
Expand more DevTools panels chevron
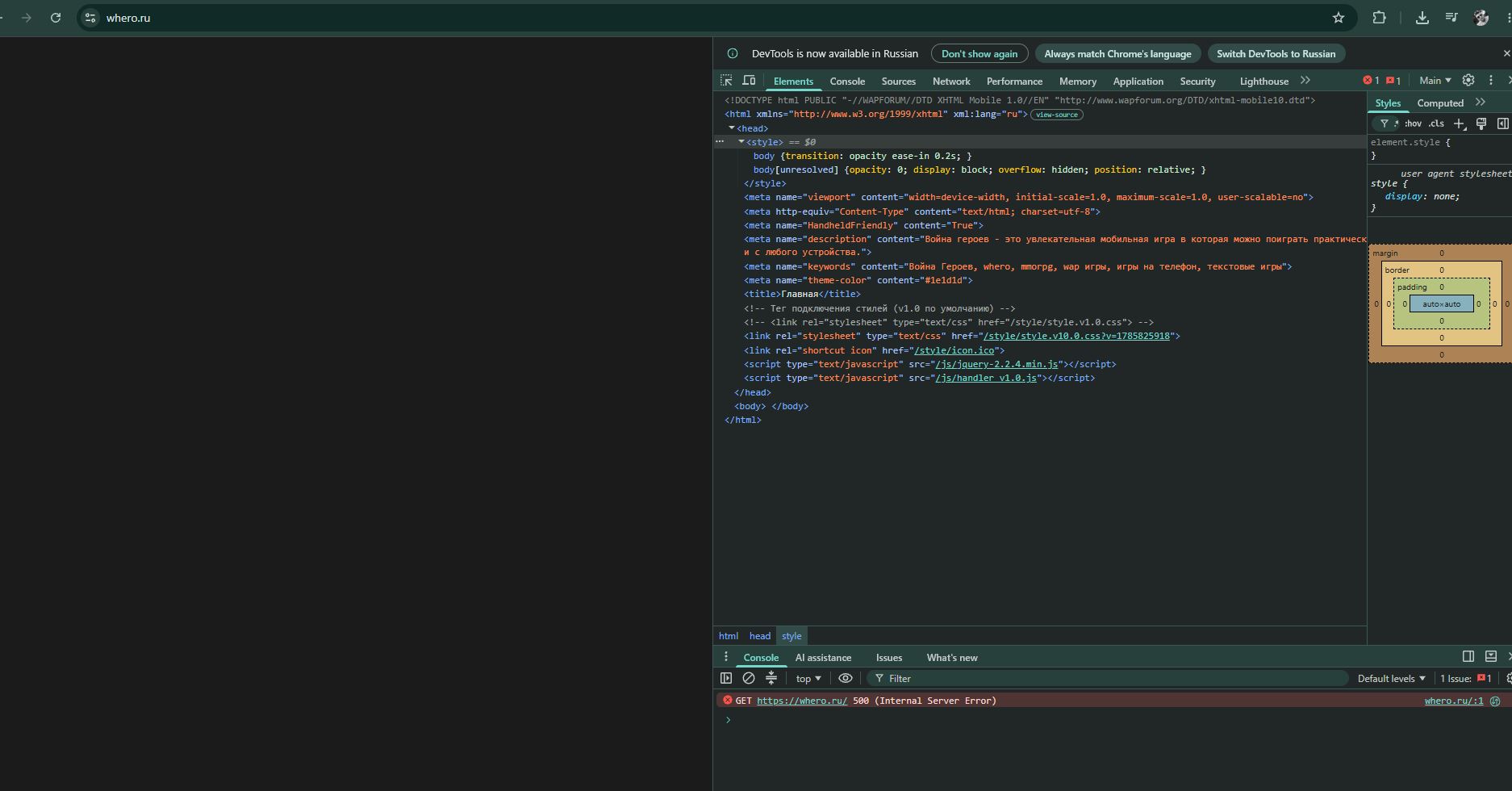coord(1305,81)
